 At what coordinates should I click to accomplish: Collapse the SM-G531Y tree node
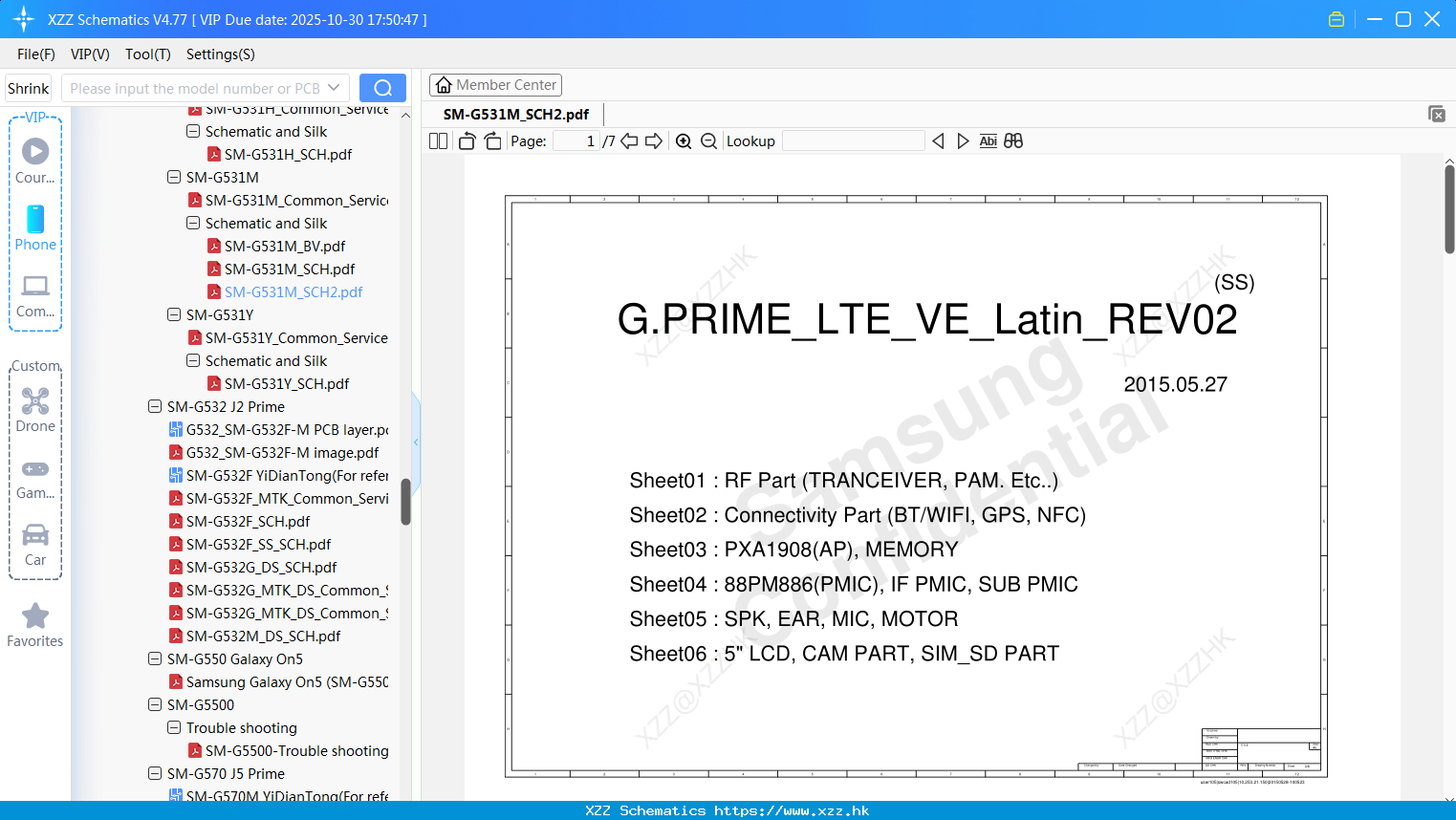(x=174, y=314)
